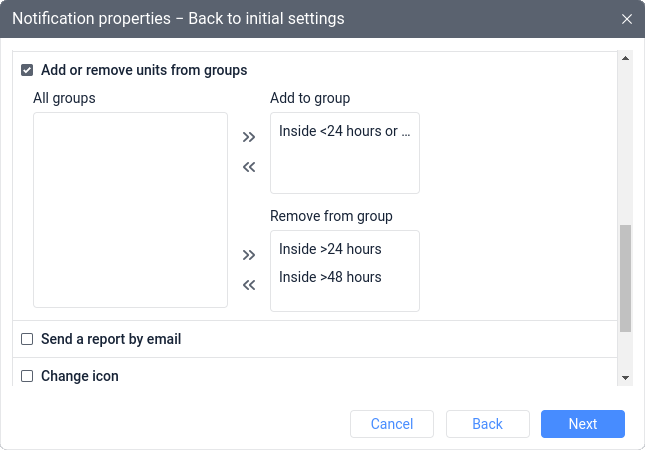This screenshot has width=645, height=450.
Task: Click the add-to-group double left arrow
Action: (x=249, y=167)
